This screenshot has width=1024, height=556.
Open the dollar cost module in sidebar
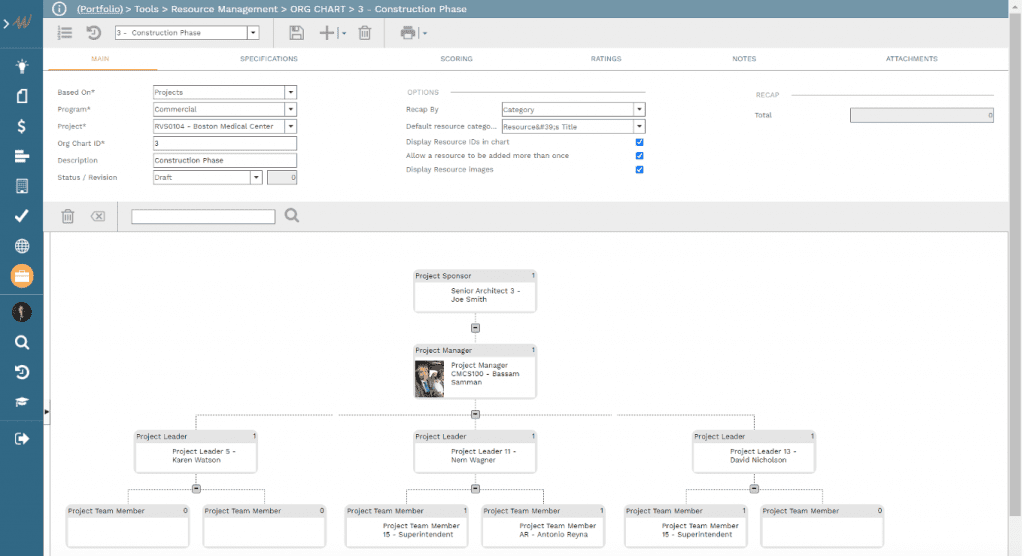point(22,126)
